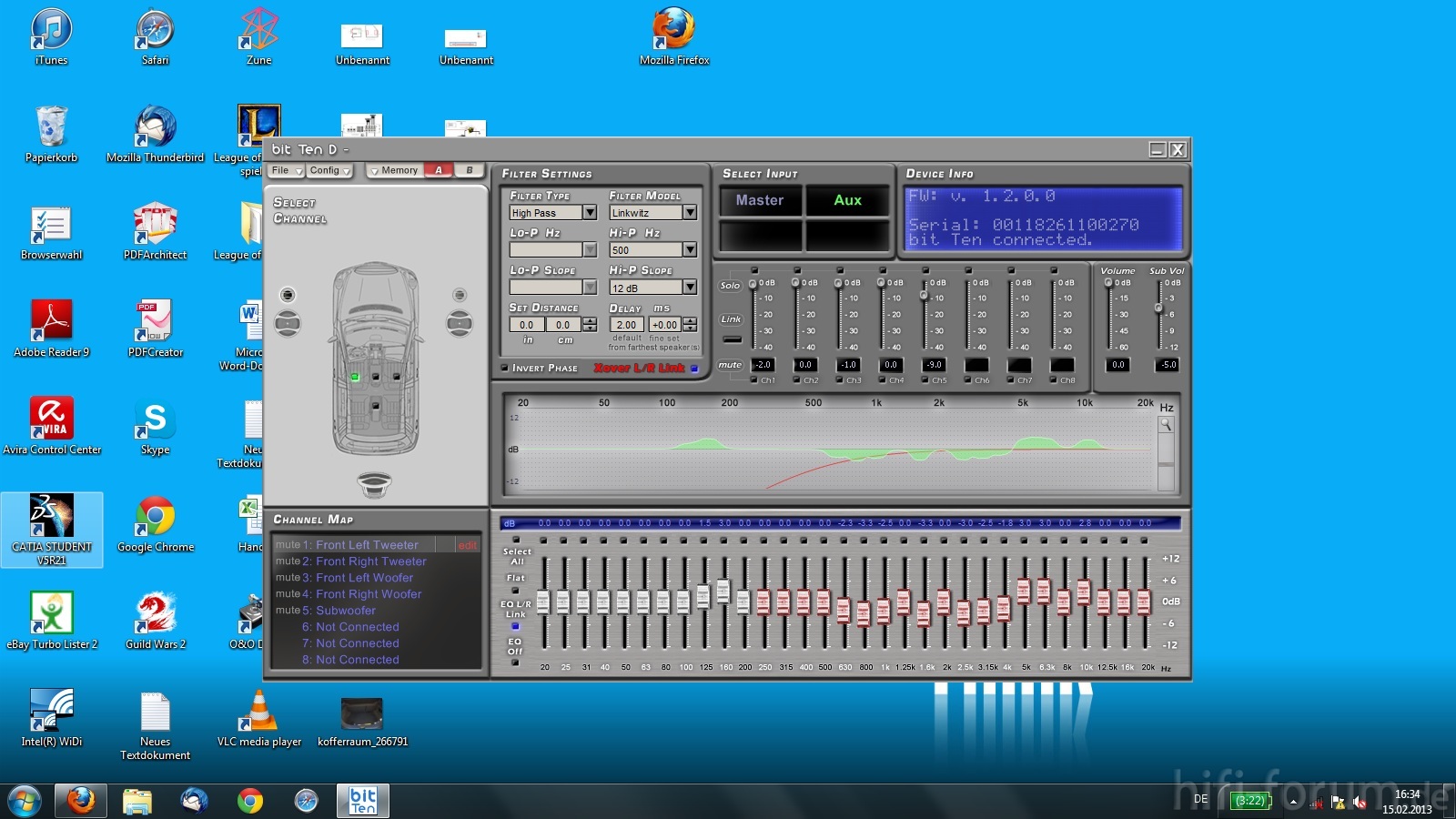Open Windows Start menu orb
Image resolution: width=1456 pixels, height=819 pixels.
[x=25, y=802]
